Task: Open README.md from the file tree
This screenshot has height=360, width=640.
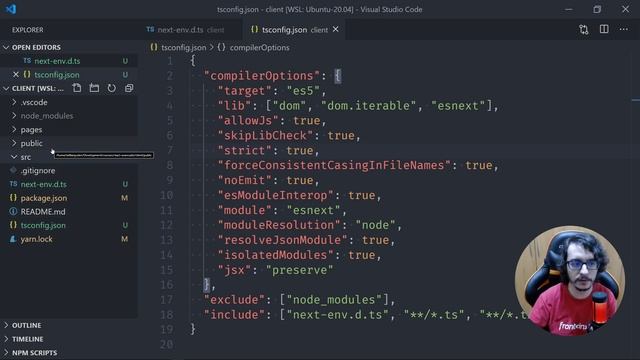Action: coord(43,212)
